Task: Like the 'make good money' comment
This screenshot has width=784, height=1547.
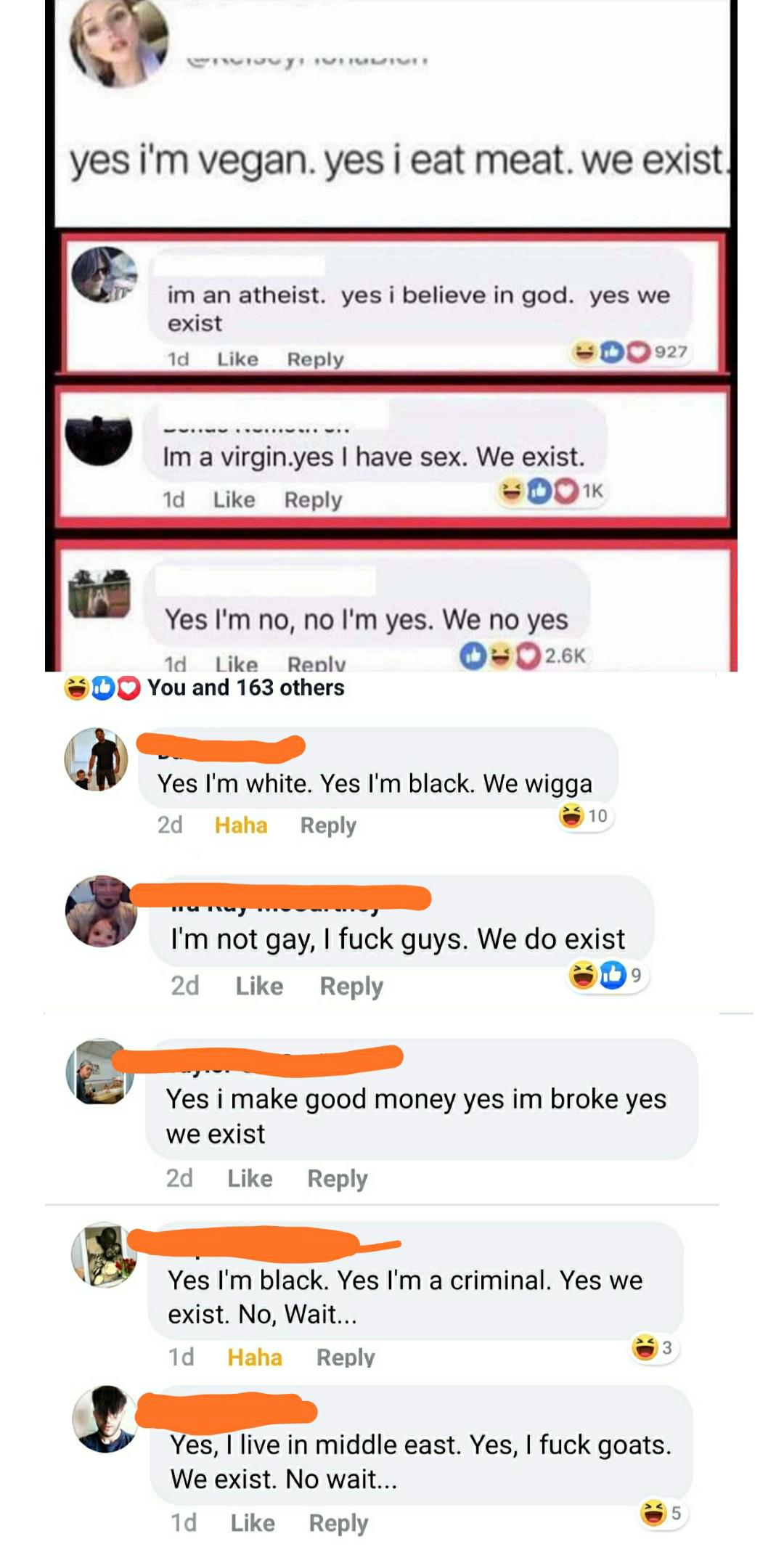Action: point(250,1178)
